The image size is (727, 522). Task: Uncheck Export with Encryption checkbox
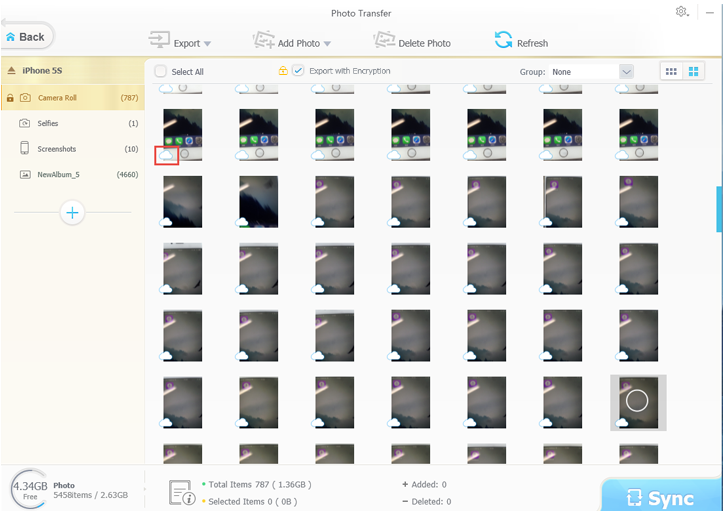[x=298, y=71]
